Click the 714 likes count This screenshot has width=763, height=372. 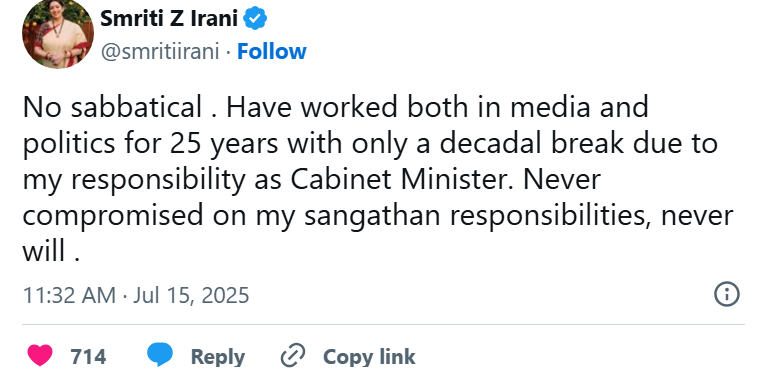pyautogui.click(x=88, y=356)
